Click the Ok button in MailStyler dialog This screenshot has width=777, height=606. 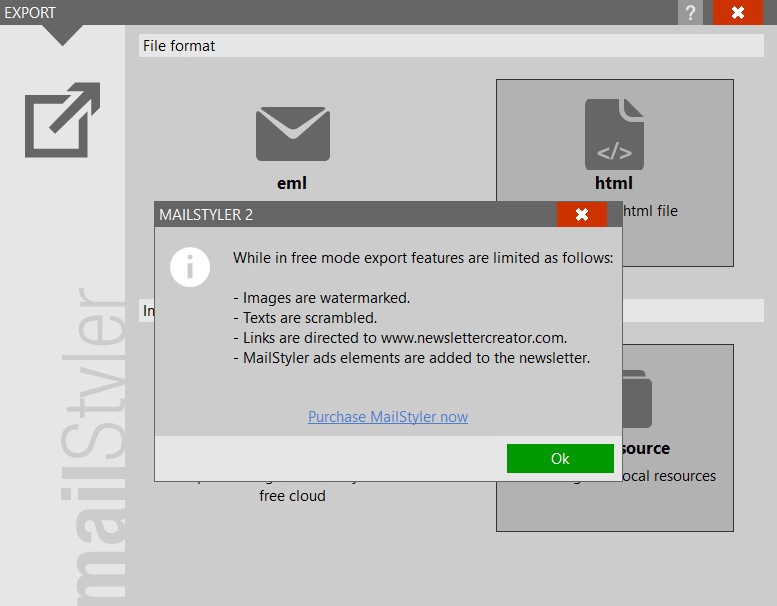click(x=560, y=458)
